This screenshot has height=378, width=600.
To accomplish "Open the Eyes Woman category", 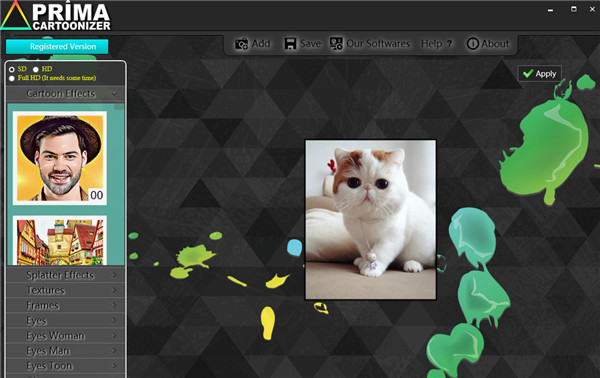I will point(65,335).
